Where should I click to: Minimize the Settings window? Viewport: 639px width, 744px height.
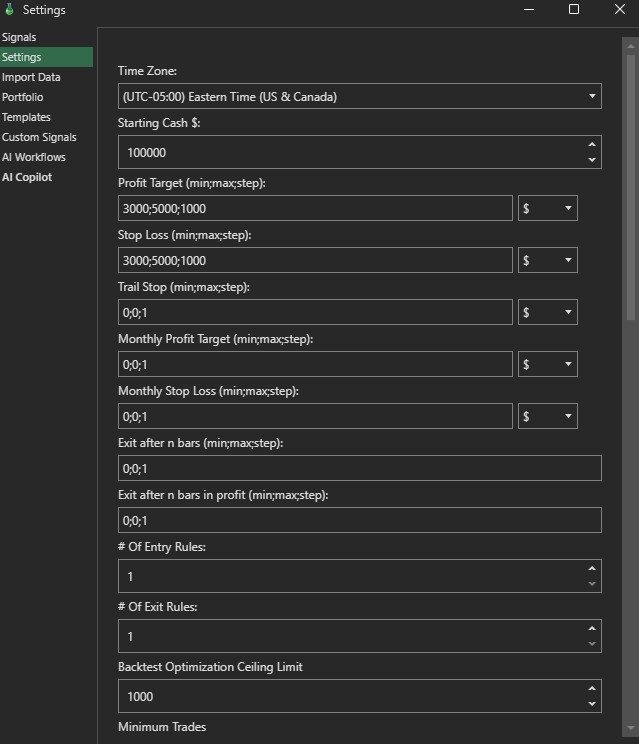pyautogui.click(x=529, y=9)
